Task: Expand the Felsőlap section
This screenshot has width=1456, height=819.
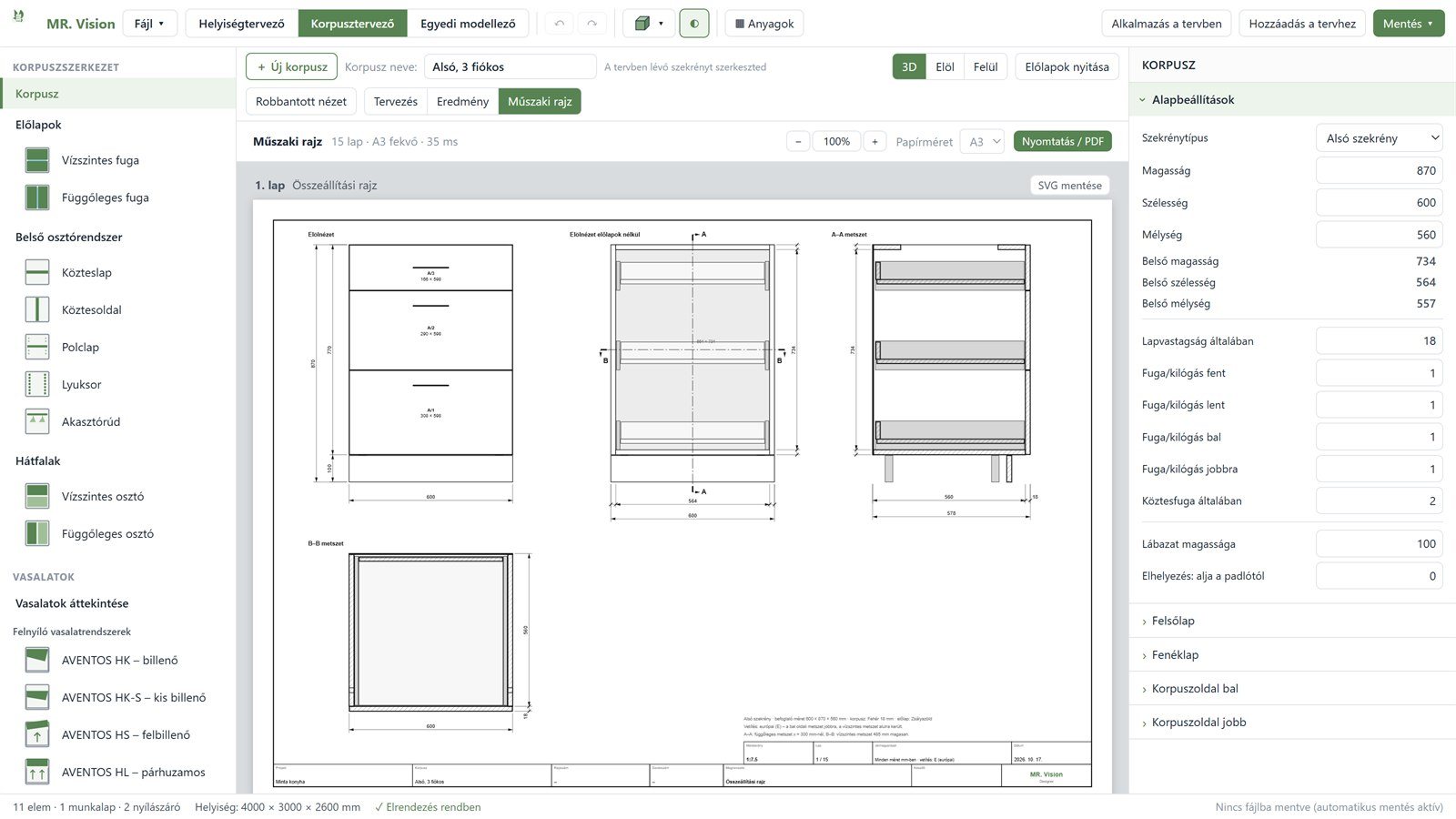Action: coord(1292,621)
